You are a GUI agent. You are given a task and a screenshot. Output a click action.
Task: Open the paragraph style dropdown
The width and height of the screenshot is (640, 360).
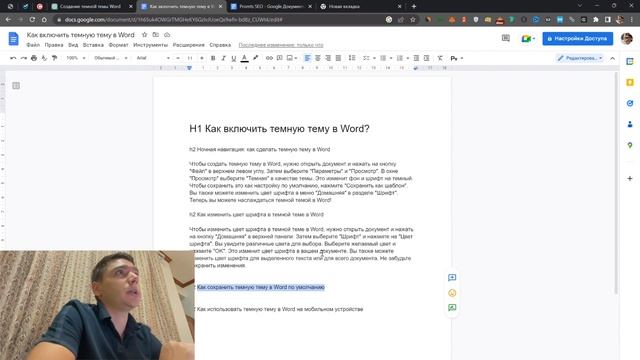point(111,58)
